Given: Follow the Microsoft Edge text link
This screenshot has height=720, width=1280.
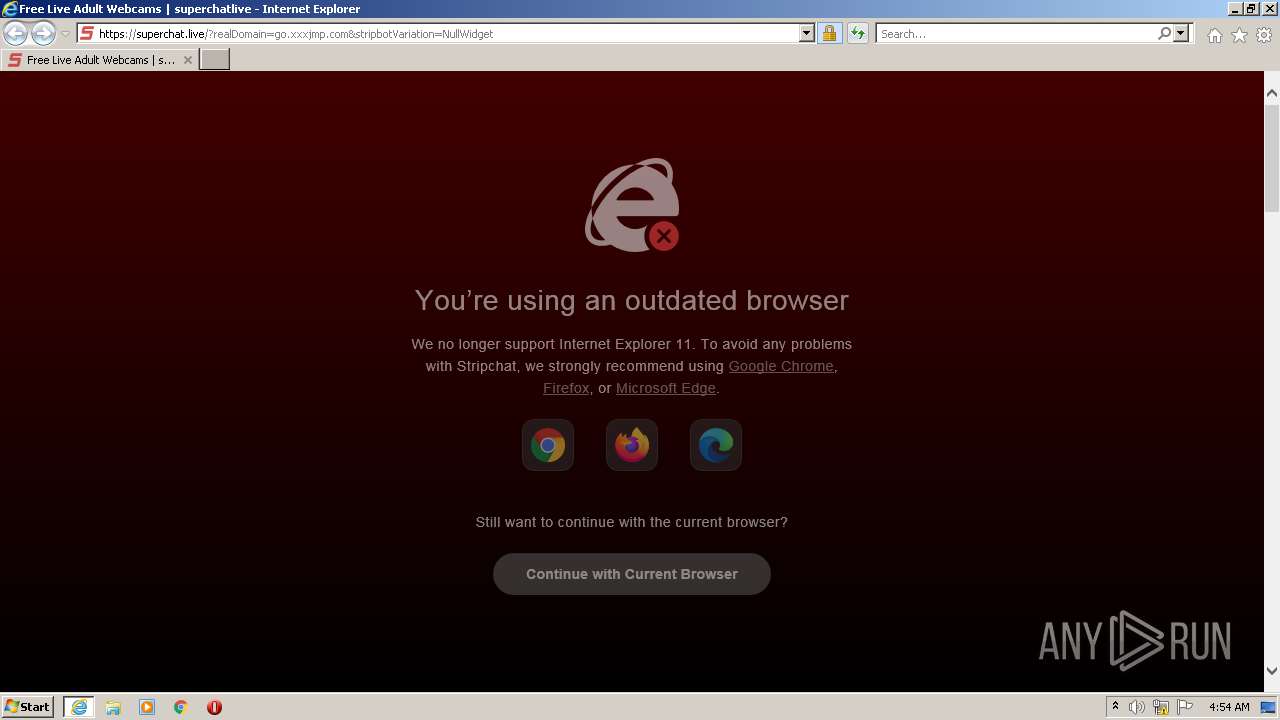Looking at the screenshot, I should point(666,388).
